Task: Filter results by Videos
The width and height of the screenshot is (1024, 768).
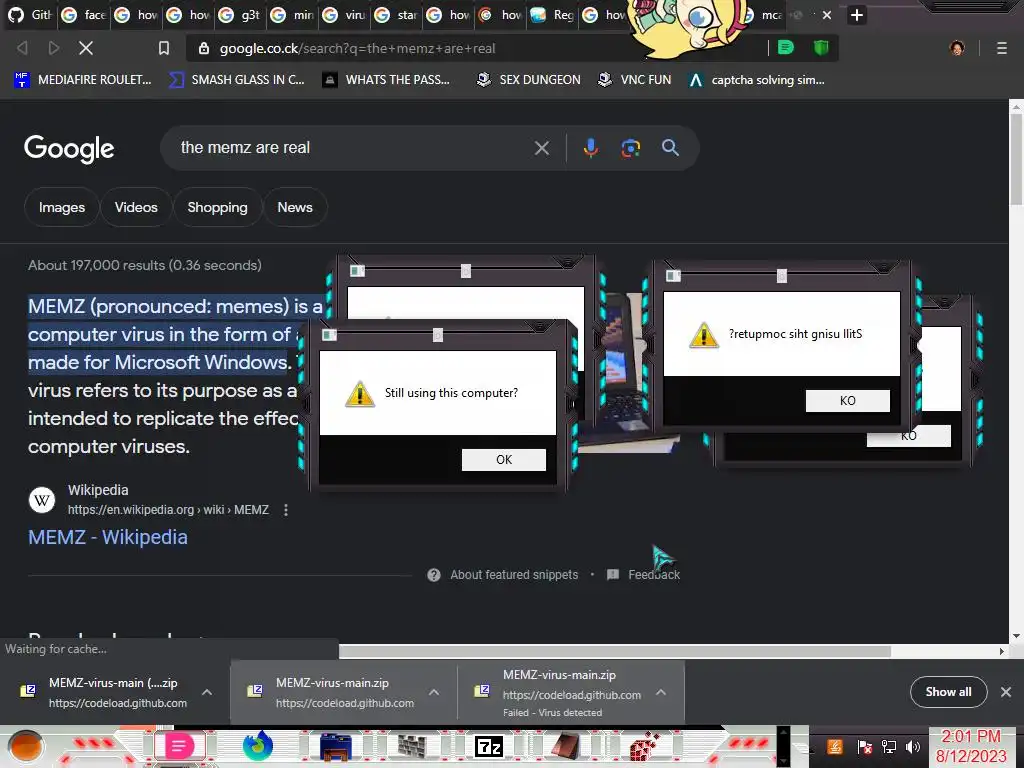Action: 136,207
